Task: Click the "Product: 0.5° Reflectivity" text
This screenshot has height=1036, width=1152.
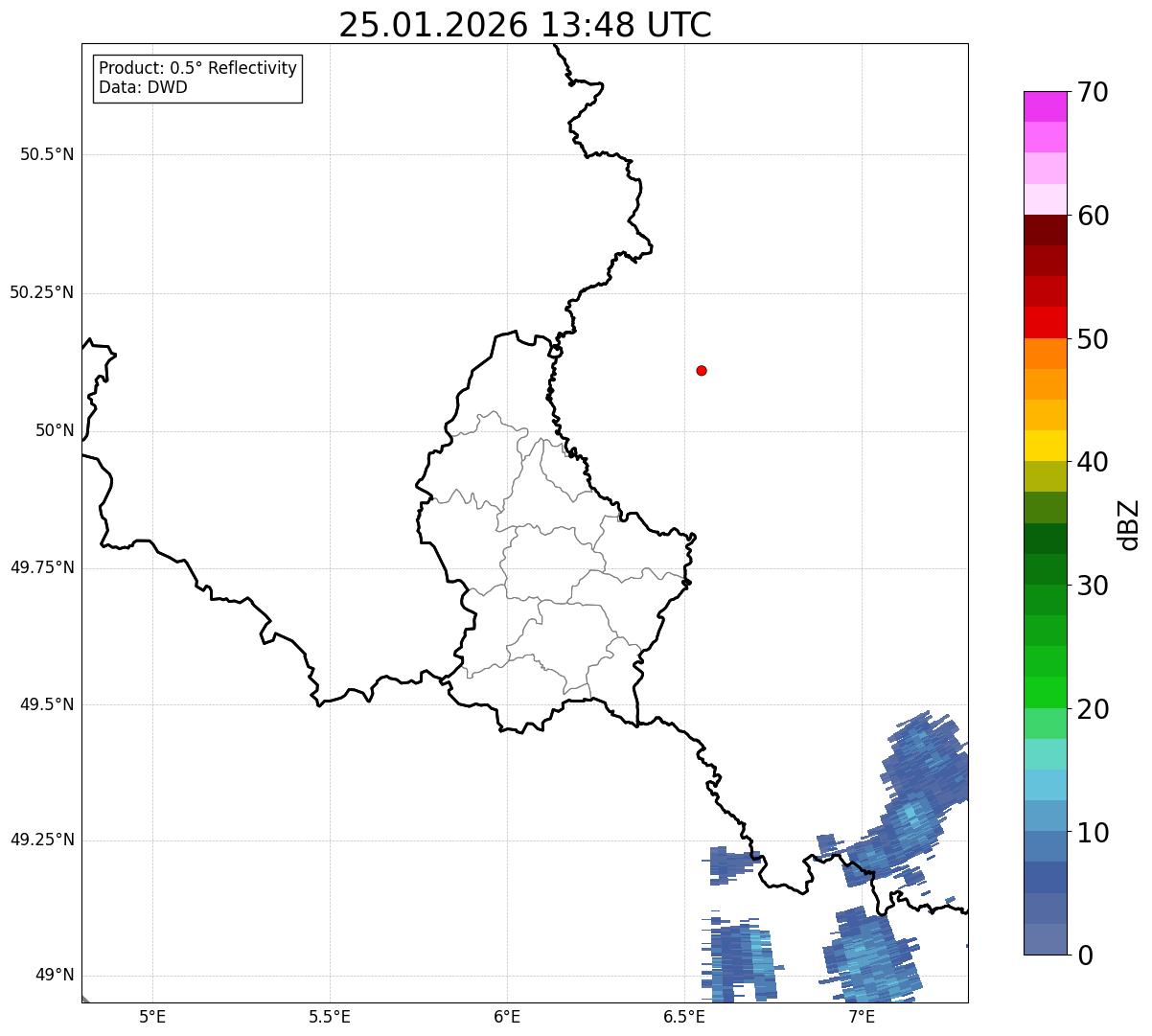Action: 197,69
